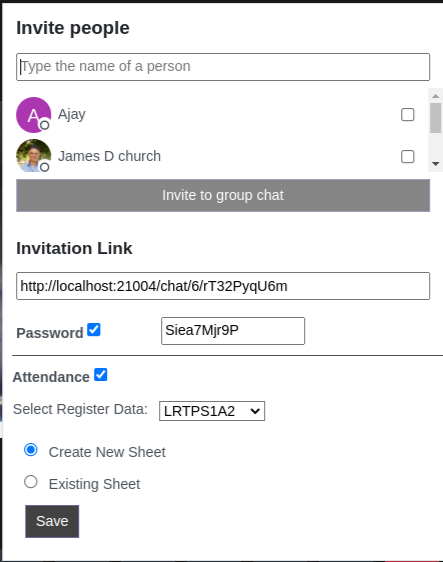Screen dimensions: 443x562
Task: Choose the Existing Sheet radio button
Action: coord(31,481)
